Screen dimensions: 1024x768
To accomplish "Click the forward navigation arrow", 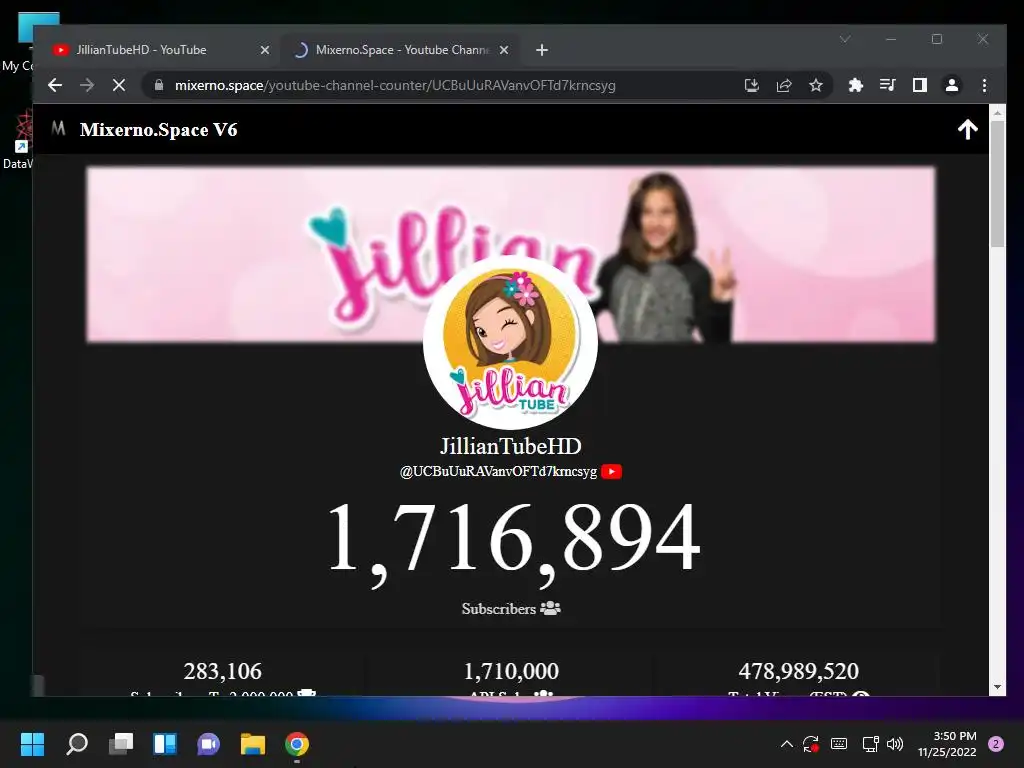I will (x=87, y=85).
